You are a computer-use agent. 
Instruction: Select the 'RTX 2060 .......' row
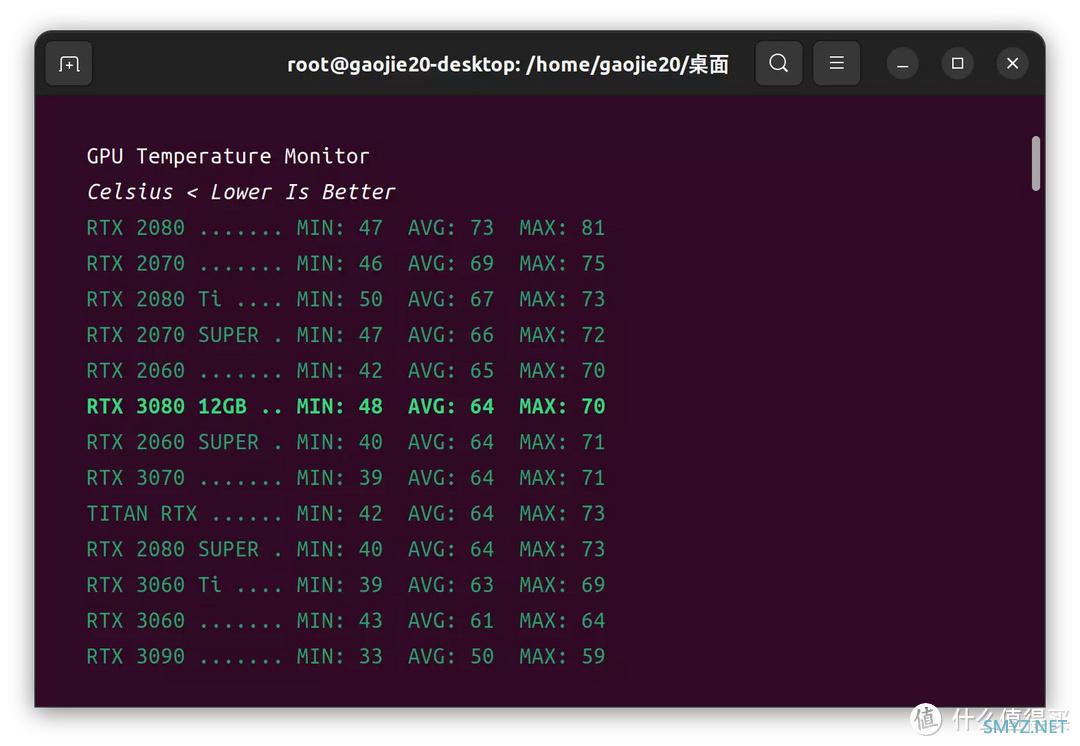point(346,371)
